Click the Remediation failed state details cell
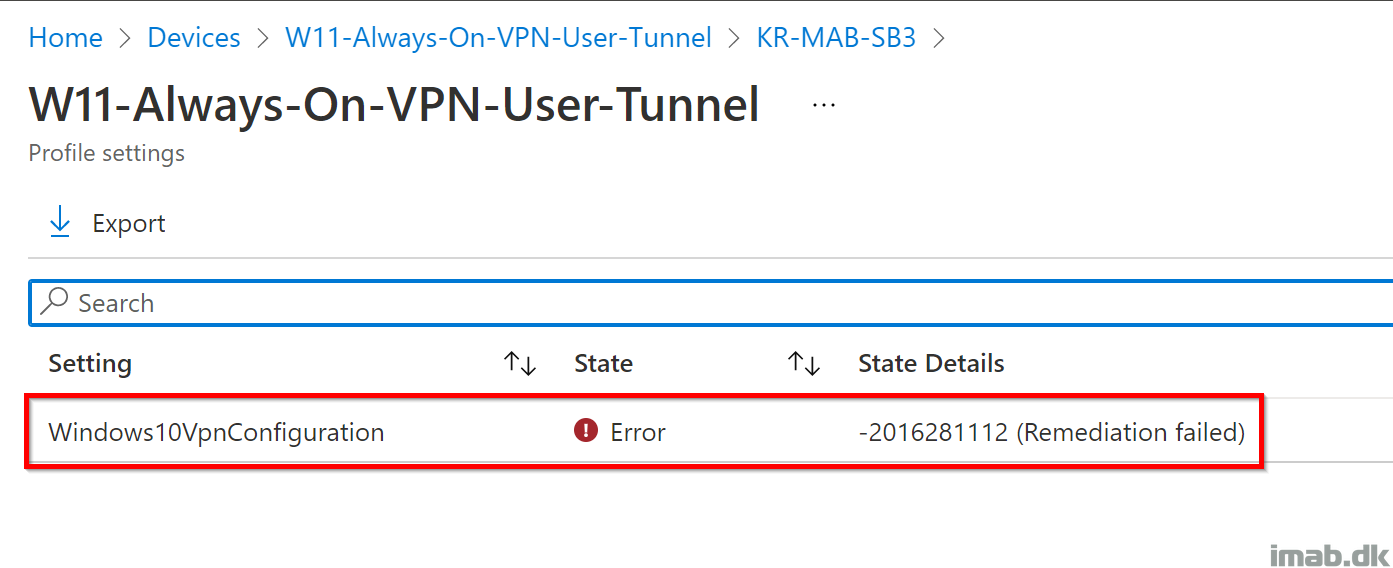1393x568 pixels. click(1051, 432)
